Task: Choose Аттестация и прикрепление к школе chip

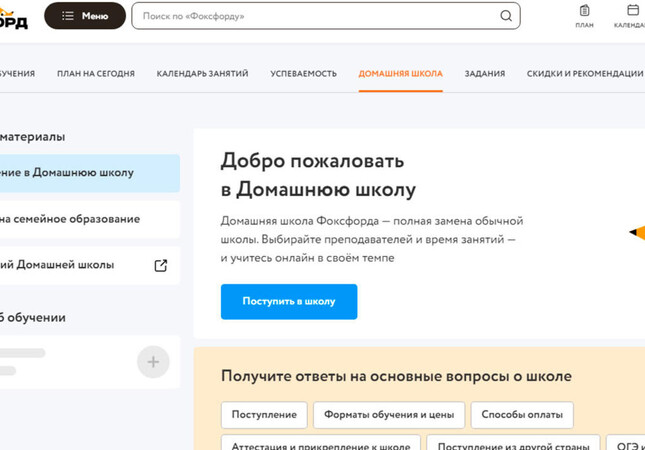Action: [x=321, y=443]
